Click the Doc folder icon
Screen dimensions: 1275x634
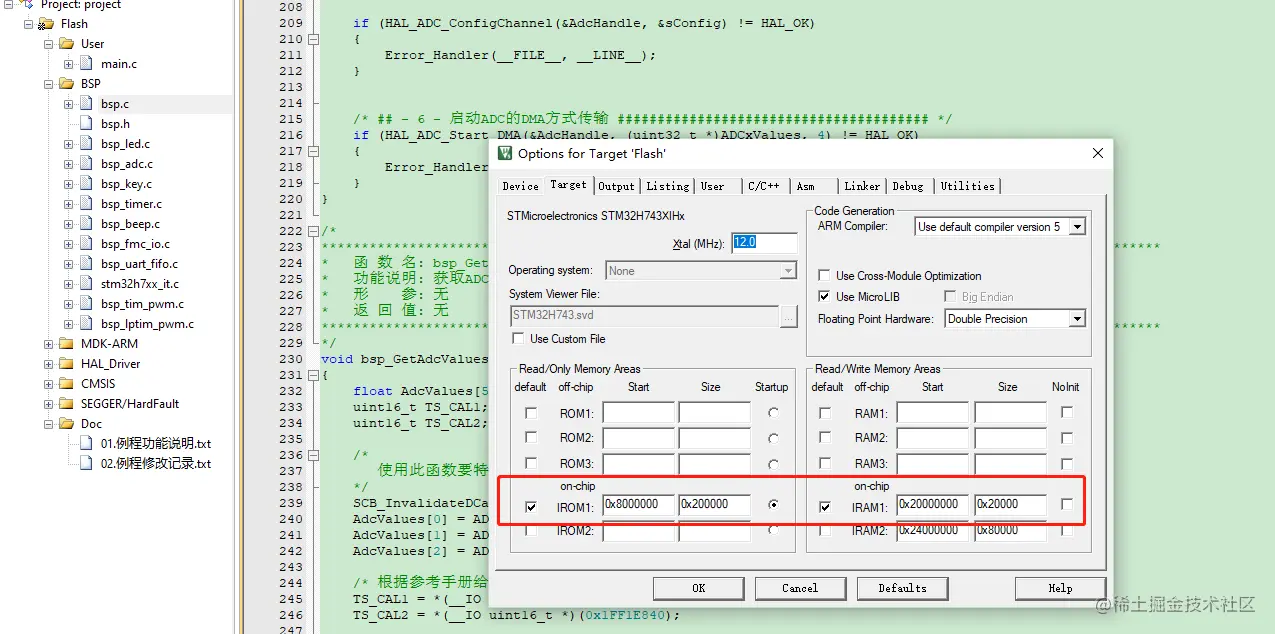[67, 424]
